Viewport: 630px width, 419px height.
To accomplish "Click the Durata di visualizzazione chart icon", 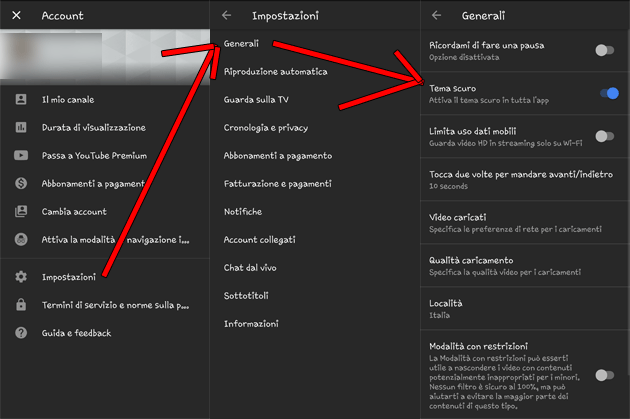I will [x=20, y=128].
